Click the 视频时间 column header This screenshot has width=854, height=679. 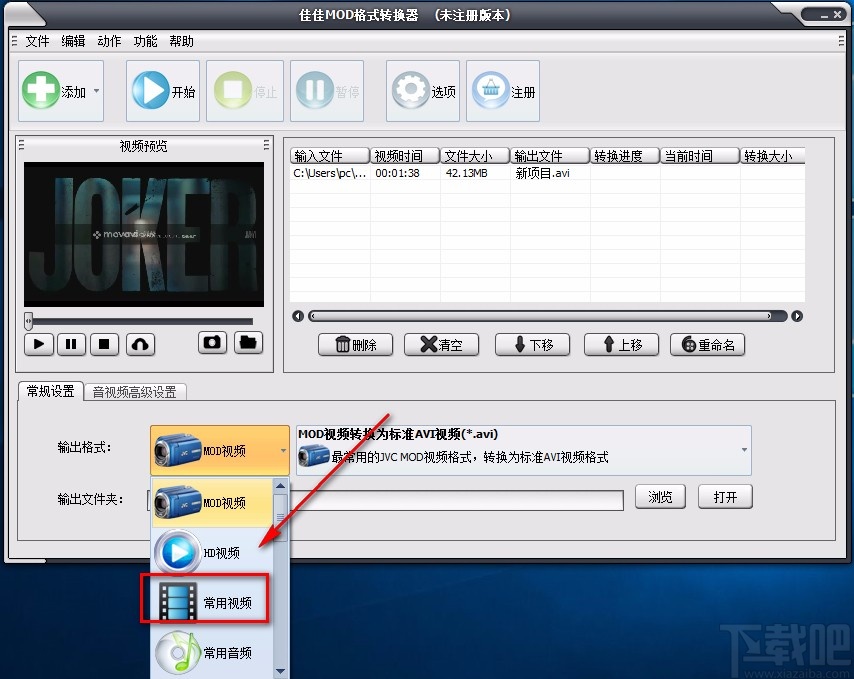point(405,156)
